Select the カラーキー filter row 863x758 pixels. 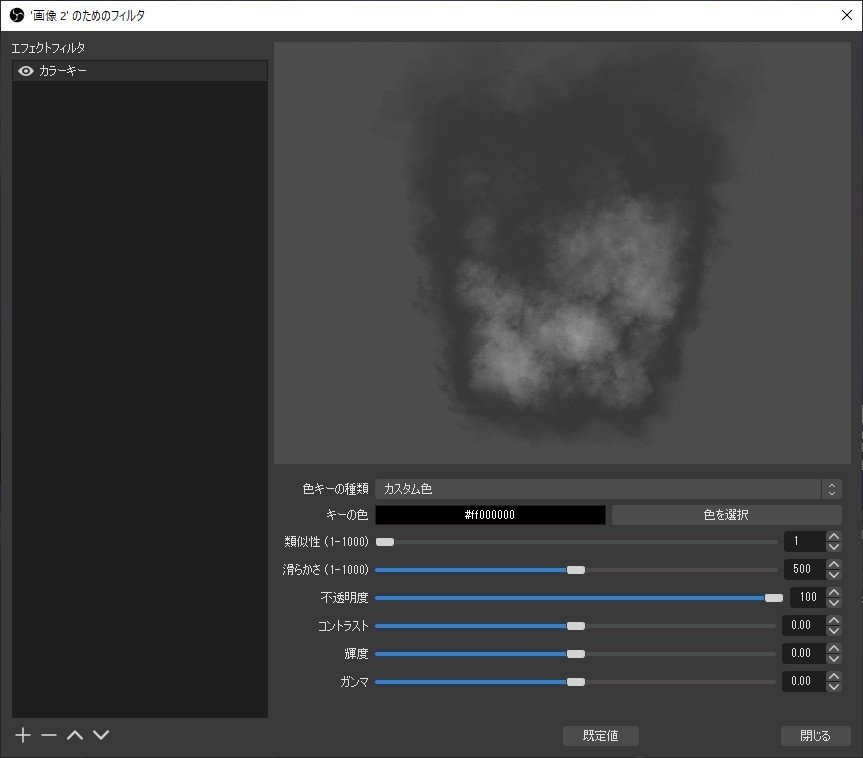coord(140,71)
